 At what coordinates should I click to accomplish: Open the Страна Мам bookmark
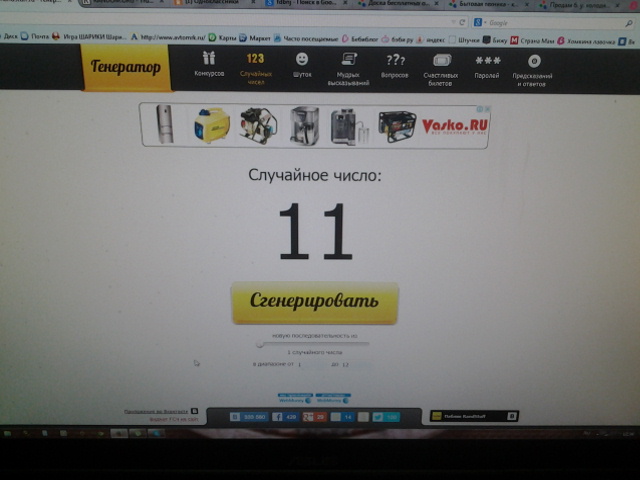pyautogui.click(x=532, y=40)
